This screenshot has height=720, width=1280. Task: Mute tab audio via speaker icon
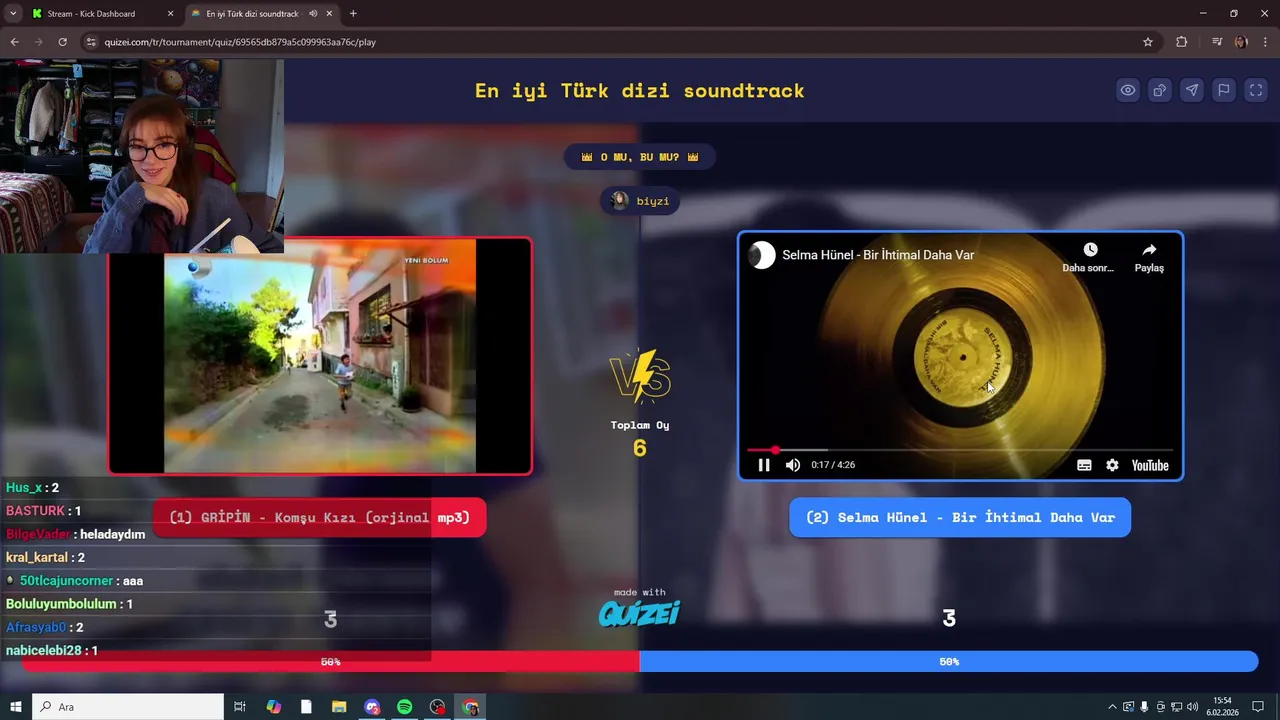click(x=313, y=14)
